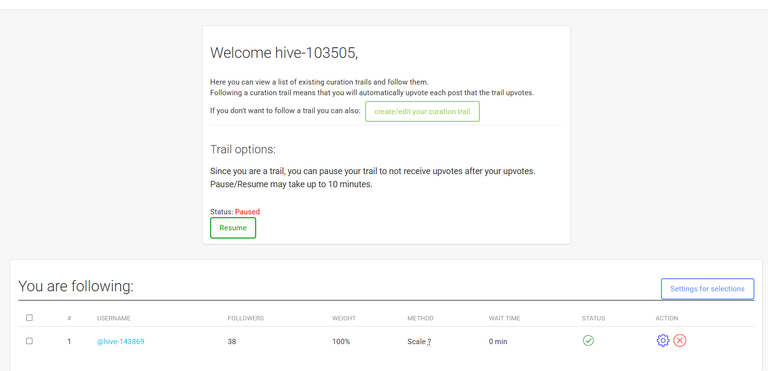This screenshot has height=371, width=768.
Task: Tick the select-all checkbox in table header
Action: pos(29,318)
